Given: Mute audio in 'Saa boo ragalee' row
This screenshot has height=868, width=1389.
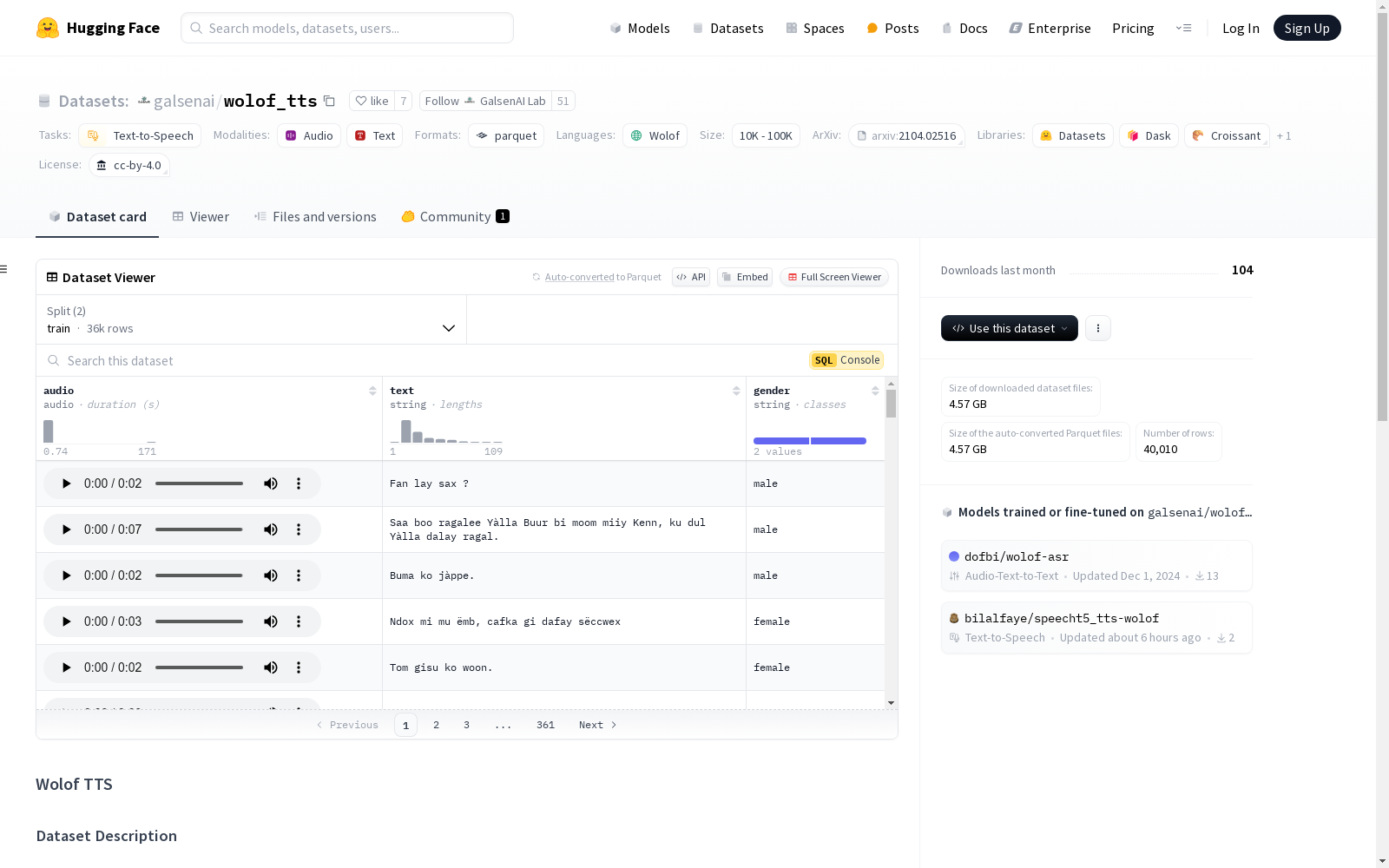Looking at the screenshot, I should (271, 529).
